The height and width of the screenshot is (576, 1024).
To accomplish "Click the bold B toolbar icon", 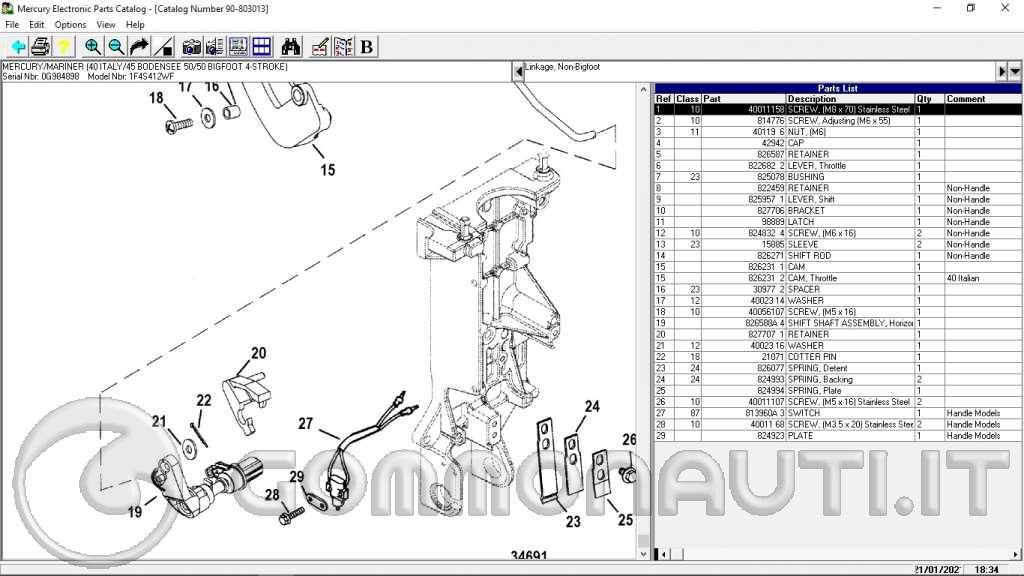I will click(x=367, y=46).
